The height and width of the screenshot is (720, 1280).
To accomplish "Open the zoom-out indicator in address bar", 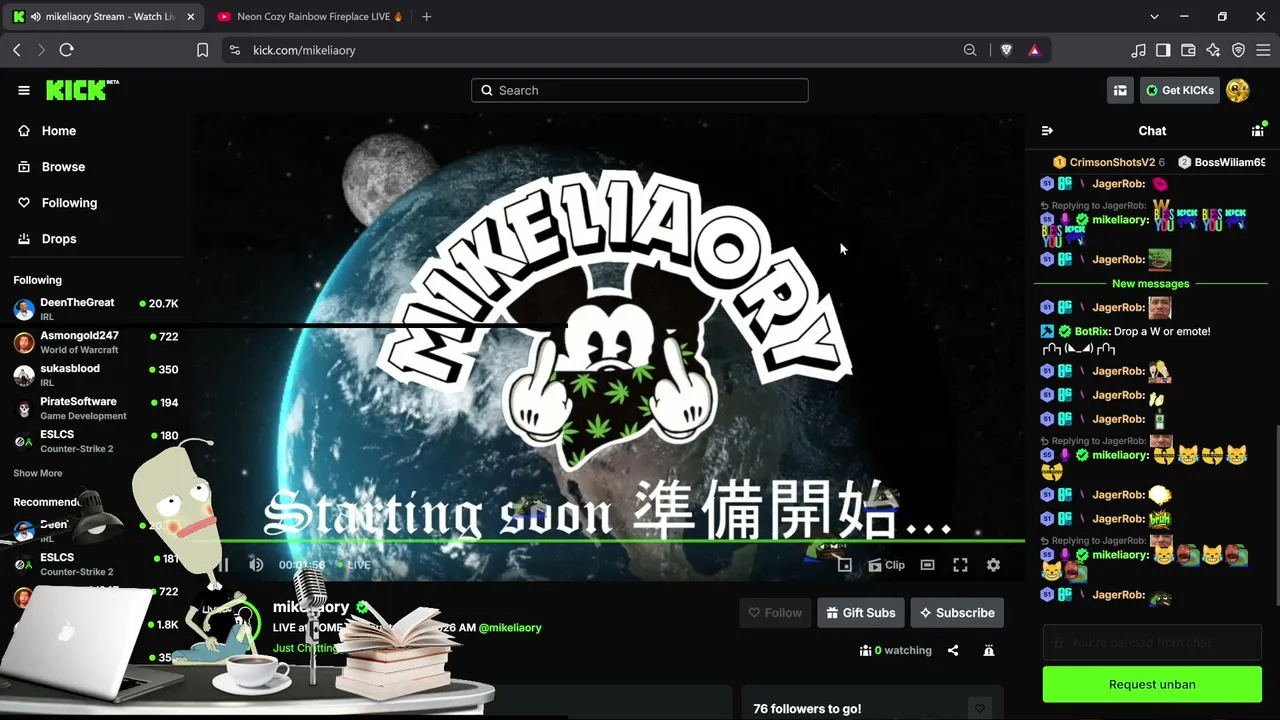I will (x=970, y=50).
